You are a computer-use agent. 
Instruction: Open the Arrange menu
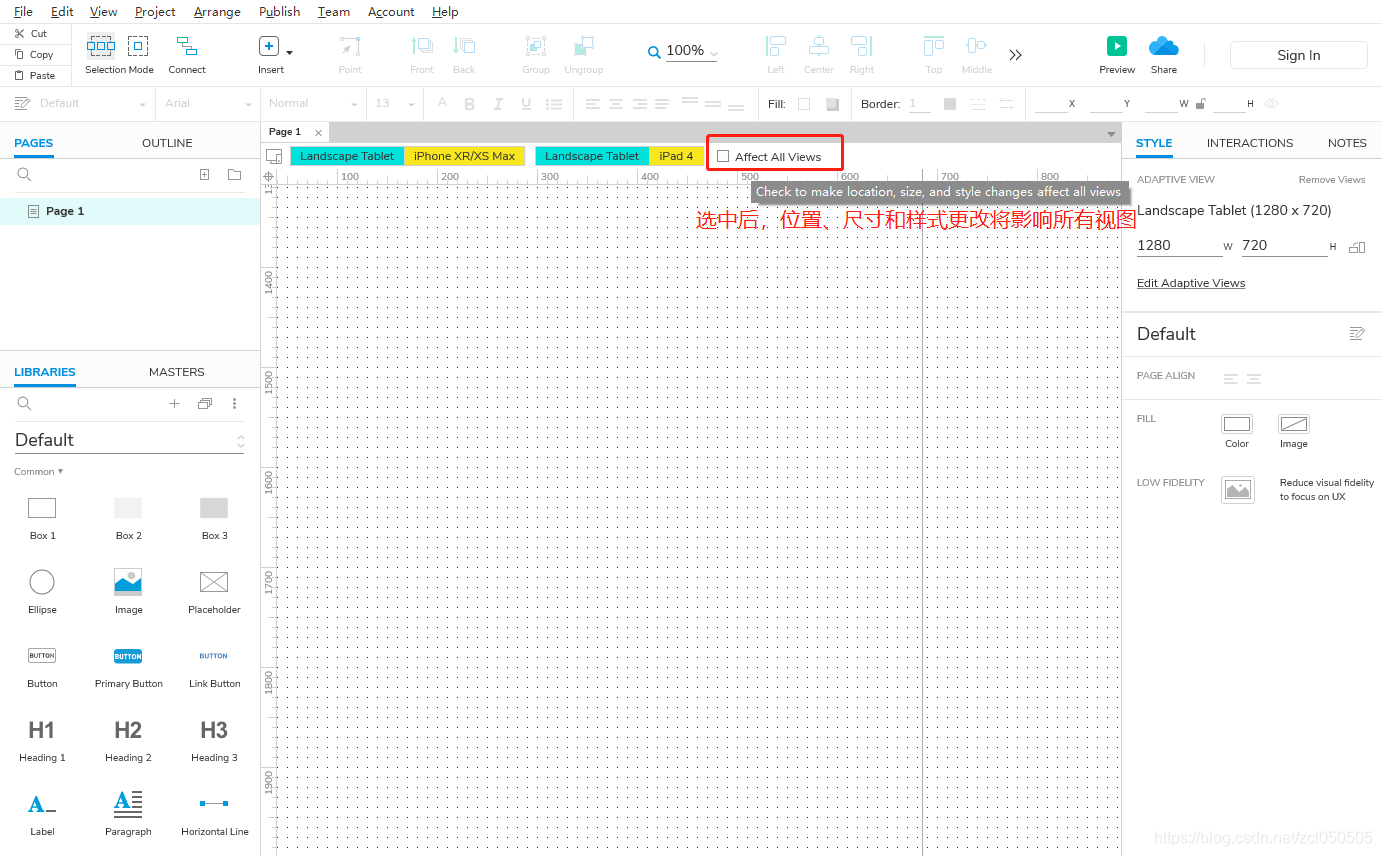coord(217,12)
